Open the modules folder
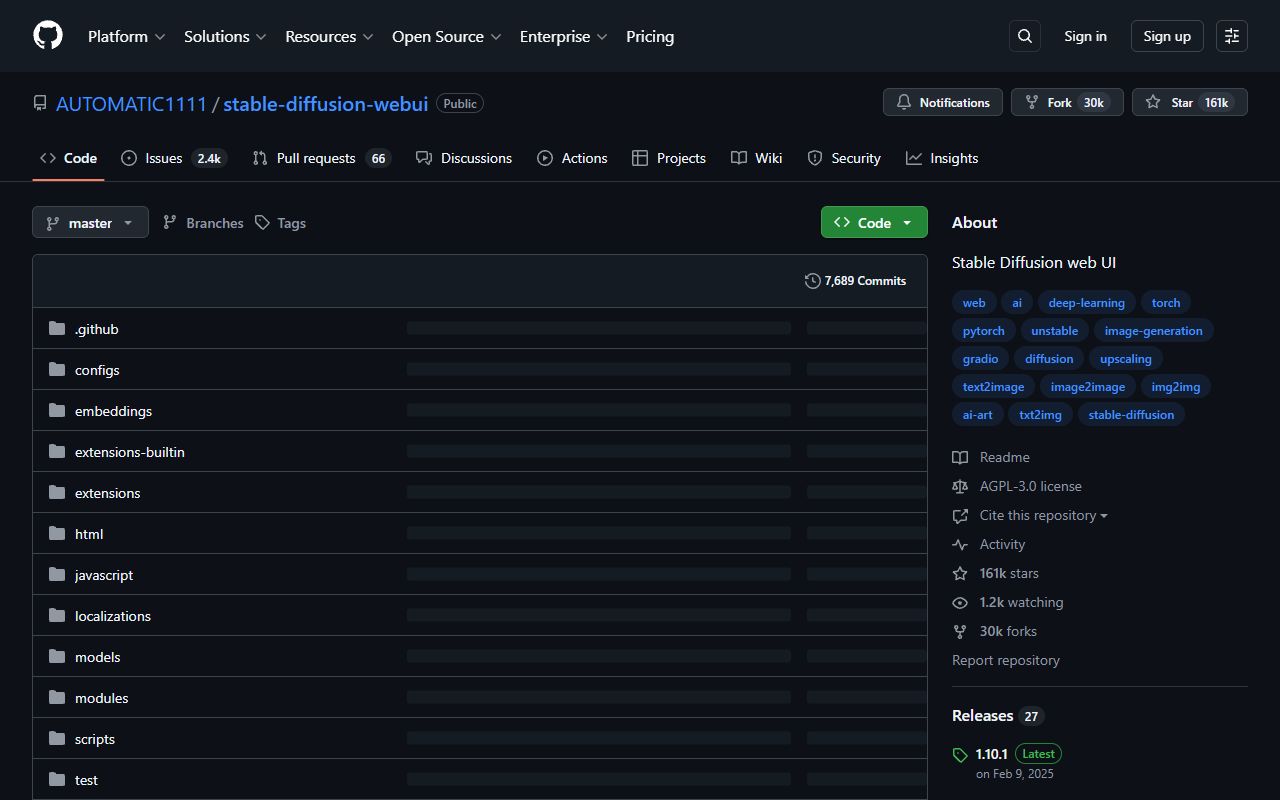This screenshot has width=1280, height=800. point(101,697)
